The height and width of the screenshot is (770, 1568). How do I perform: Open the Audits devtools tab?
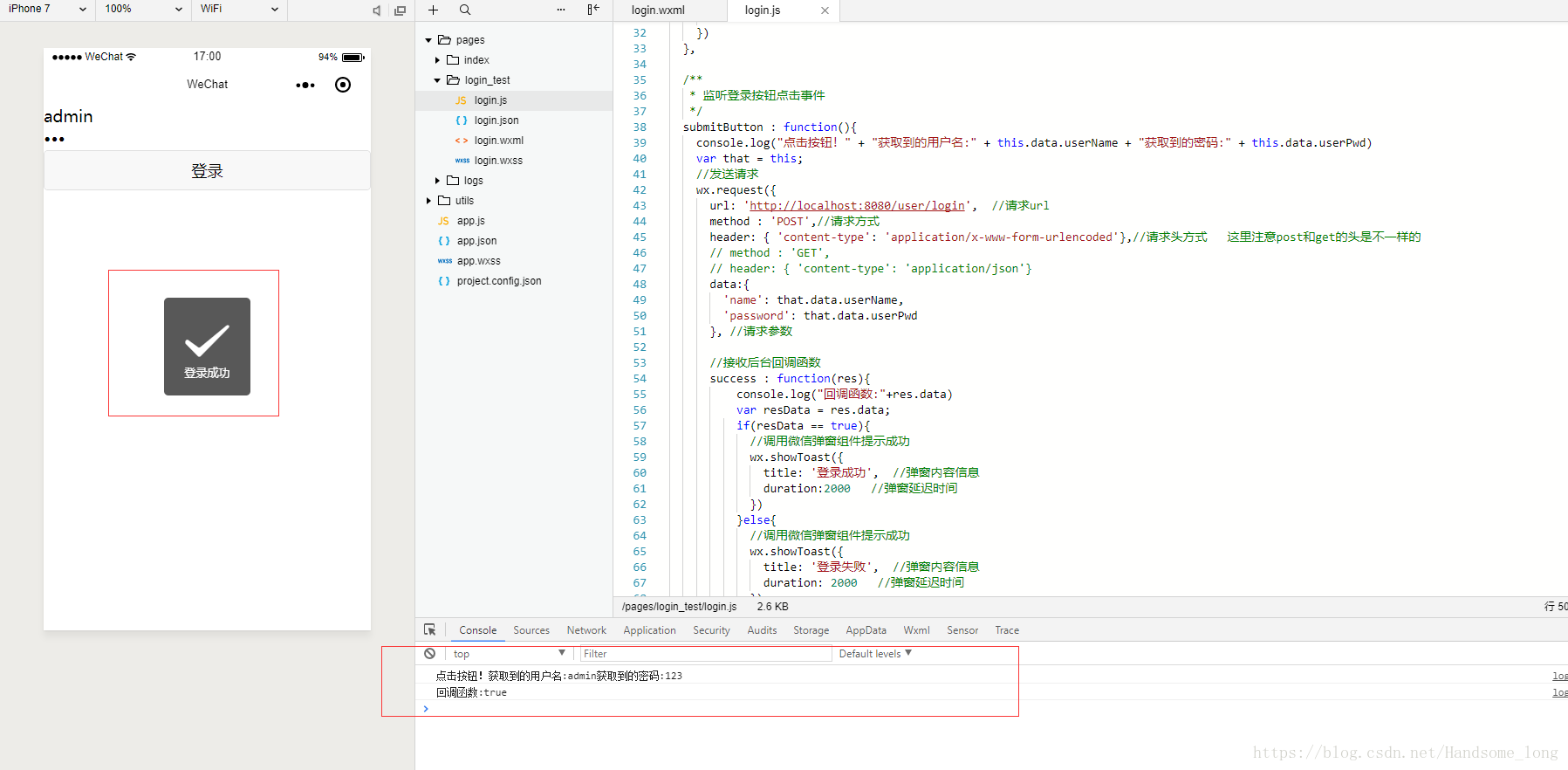pyautogui.click(x=762, y=630)
